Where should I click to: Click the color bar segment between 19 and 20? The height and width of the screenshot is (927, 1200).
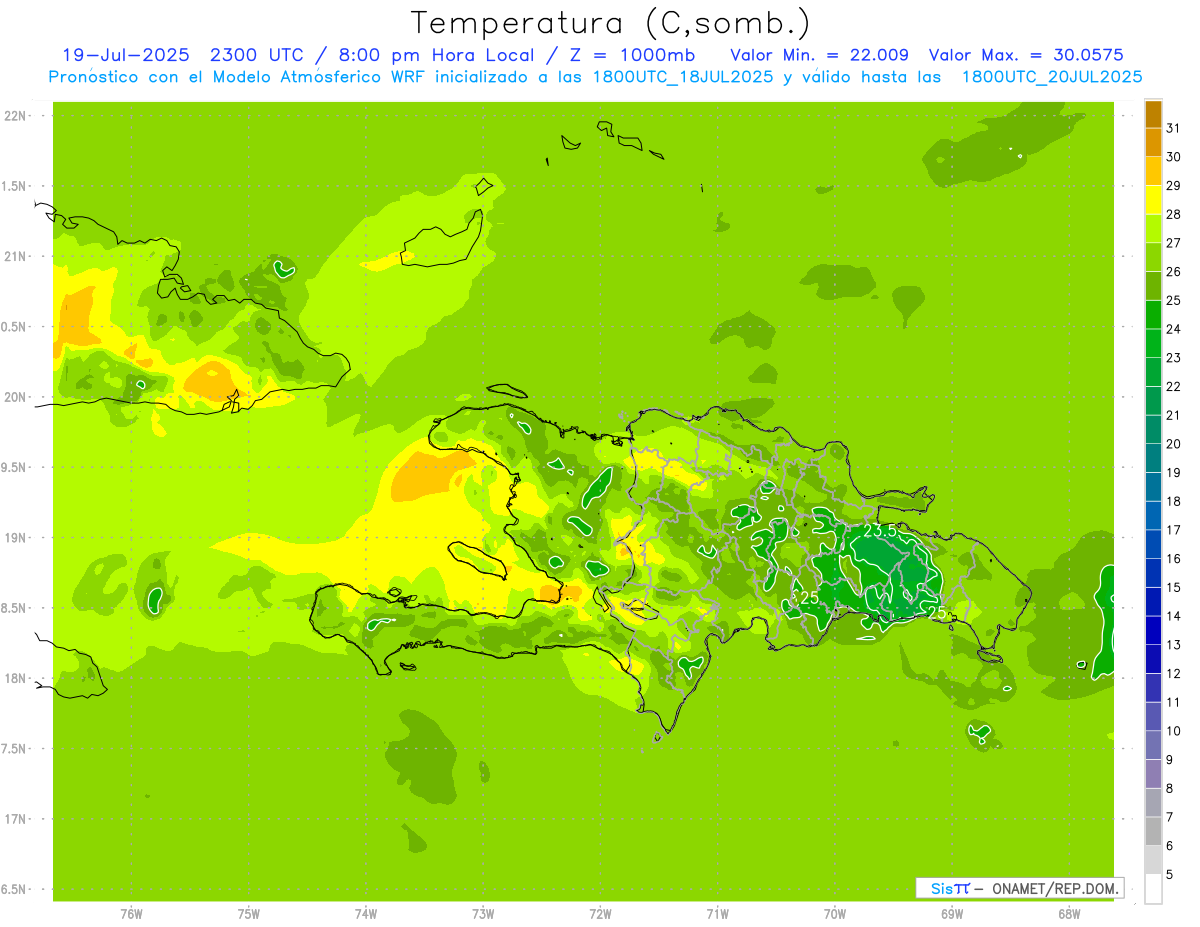pos(1153,459)
